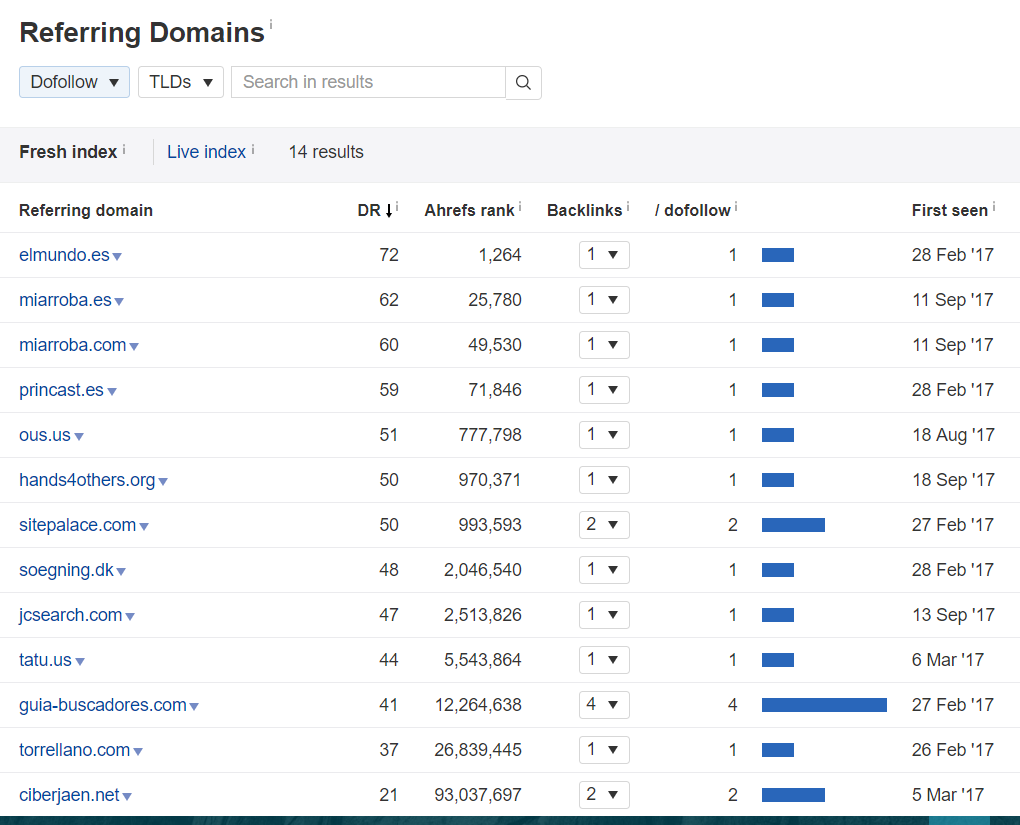This screenshot has width=1020, height=825.
Task: Open backlinks dropdown for tatu.us row
Action: [604, 660]
